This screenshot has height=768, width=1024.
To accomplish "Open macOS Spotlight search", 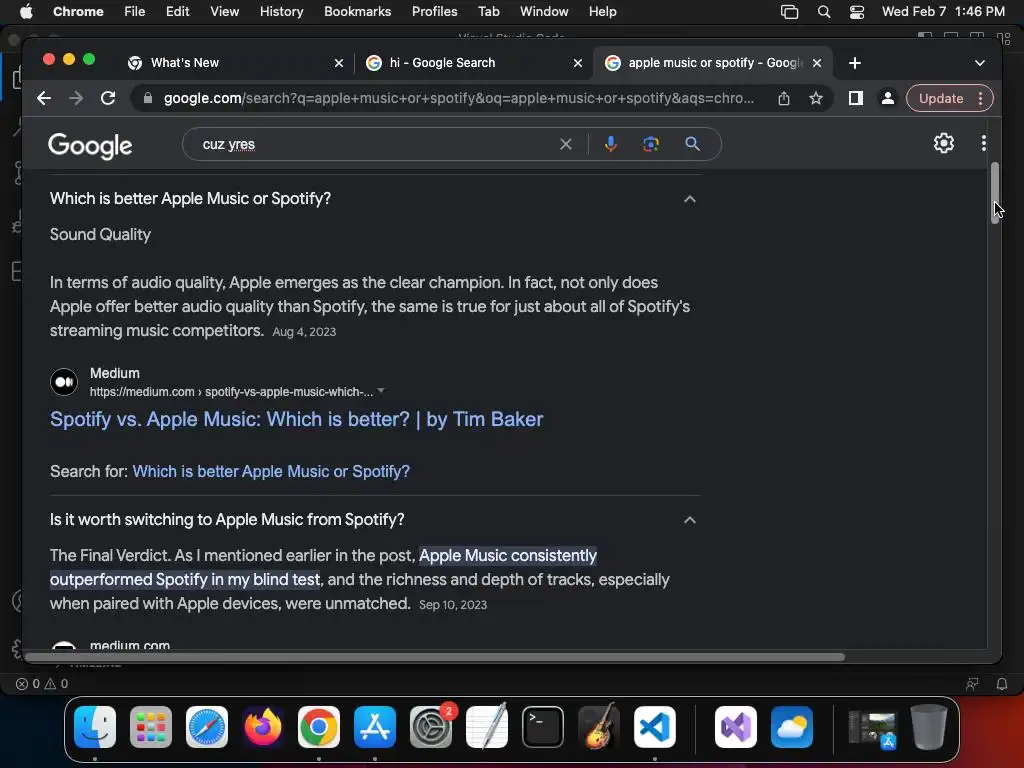I will pyautogui.click(x=824, y=12).
